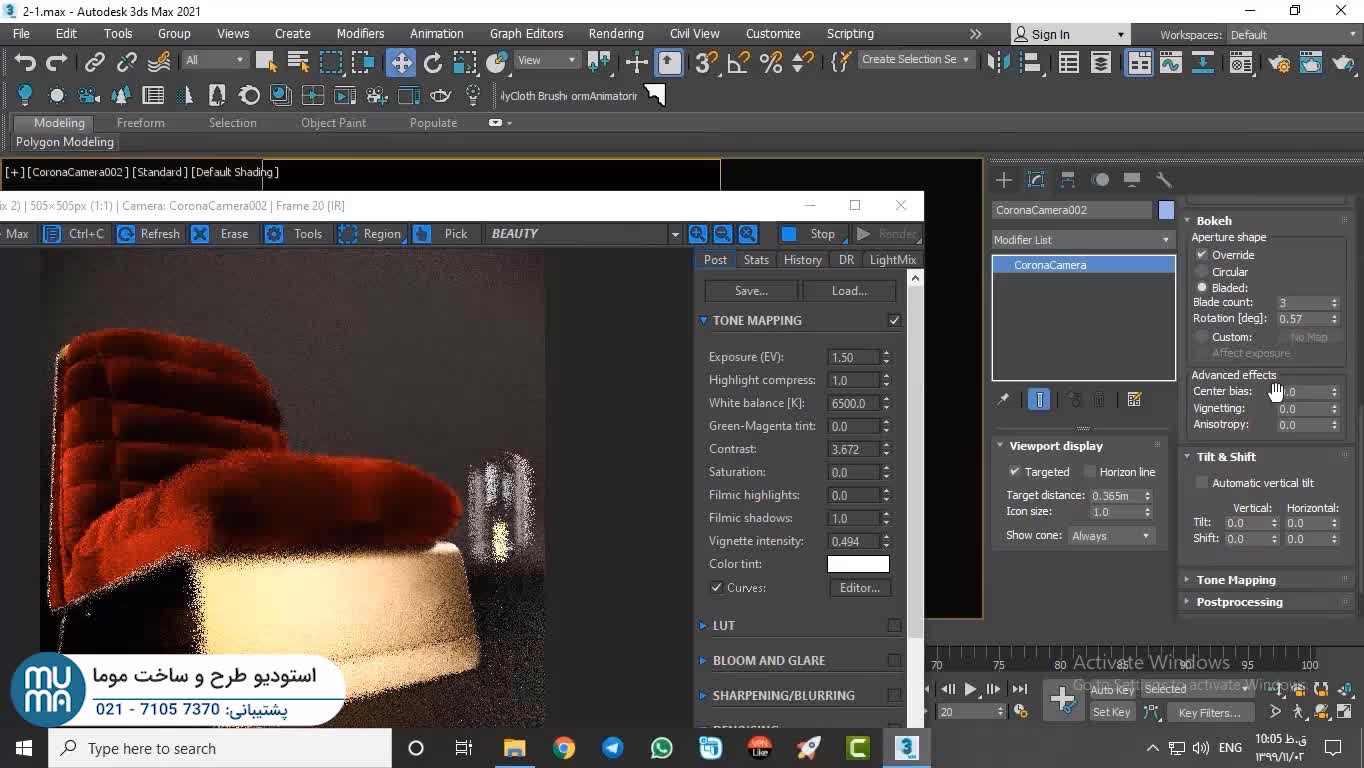Switch to the LightMix tab
The height and width of the screenshot is (768, 1364).
(892, 260)
